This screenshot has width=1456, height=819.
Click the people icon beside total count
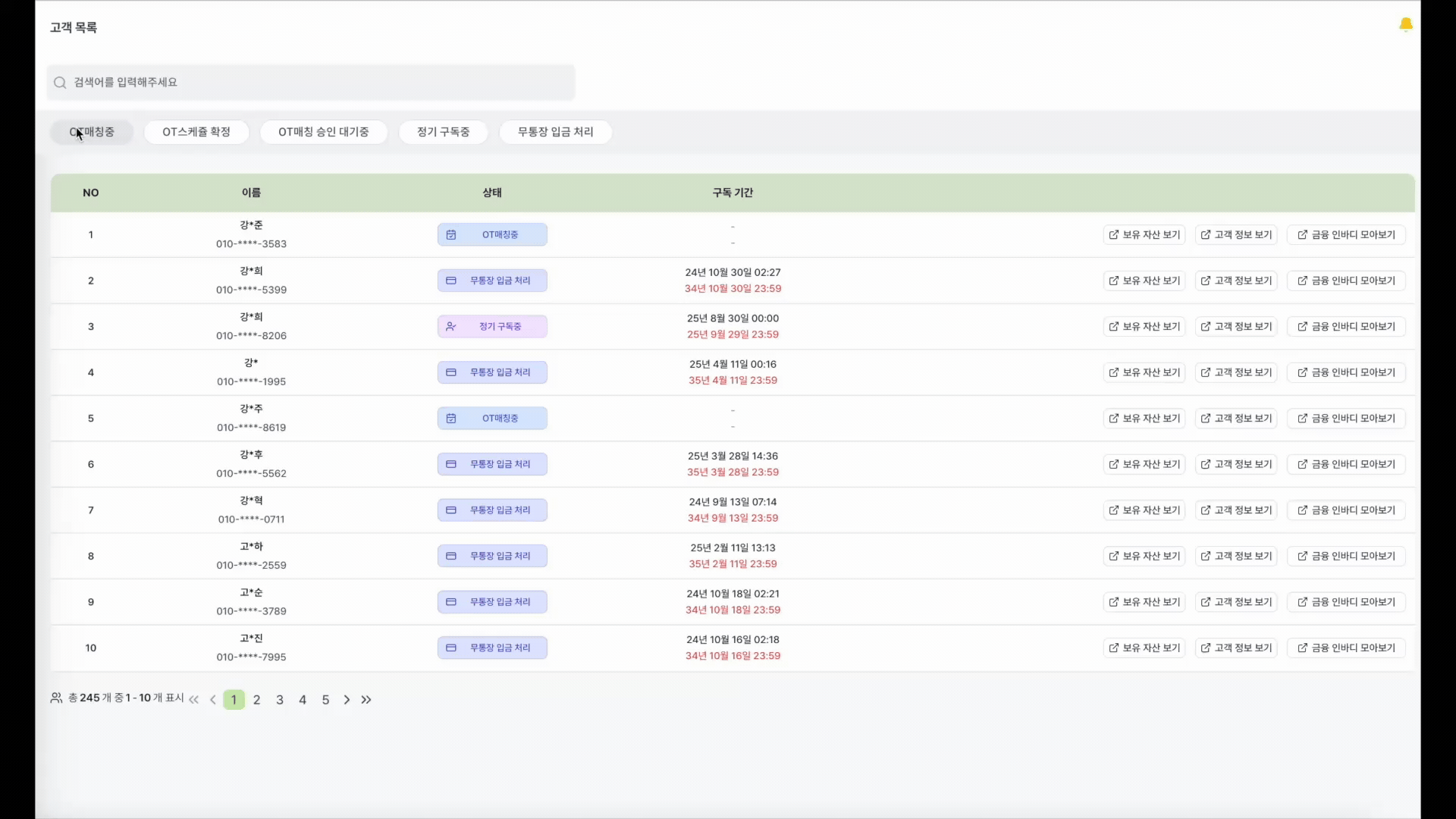pos(56,698)
